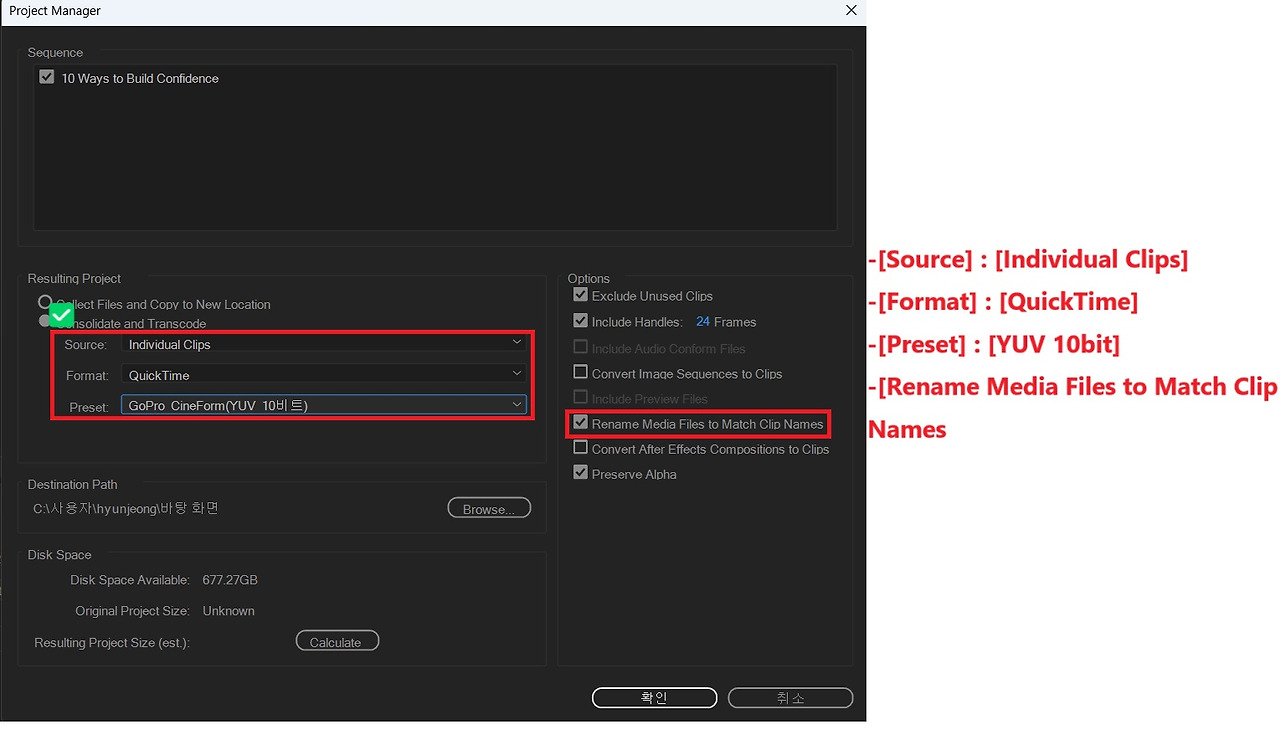Click the Calculate button for project size
This screenshot has height=735, width=1280.
coord(337,642)
